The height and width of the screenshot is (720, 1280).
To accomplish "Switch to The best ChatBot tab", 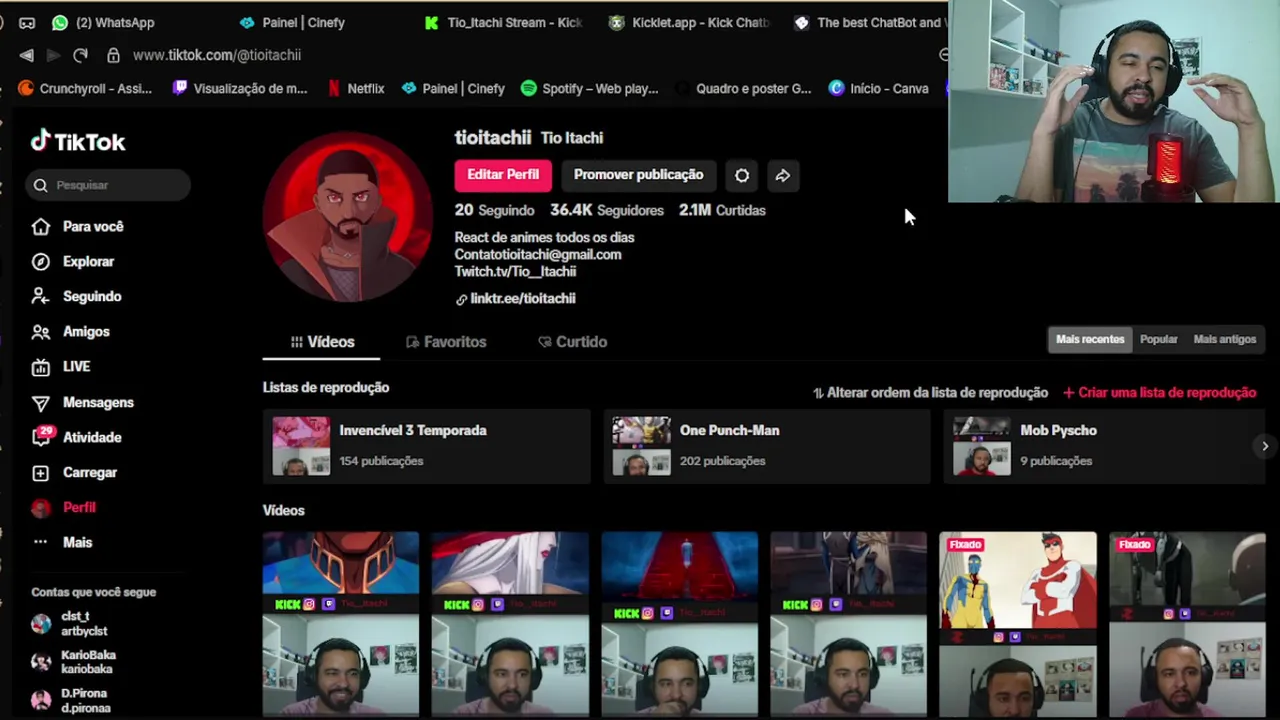I will pos(868,22).
